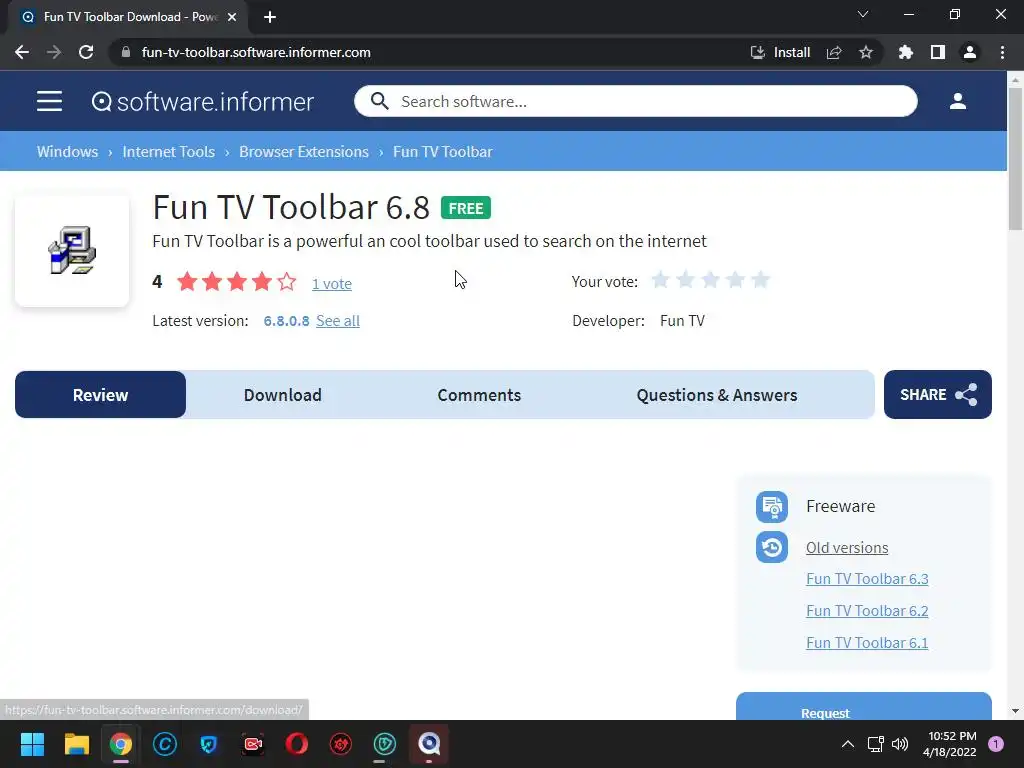
Task: Open volume control in system tray
Action: point(900,744)
